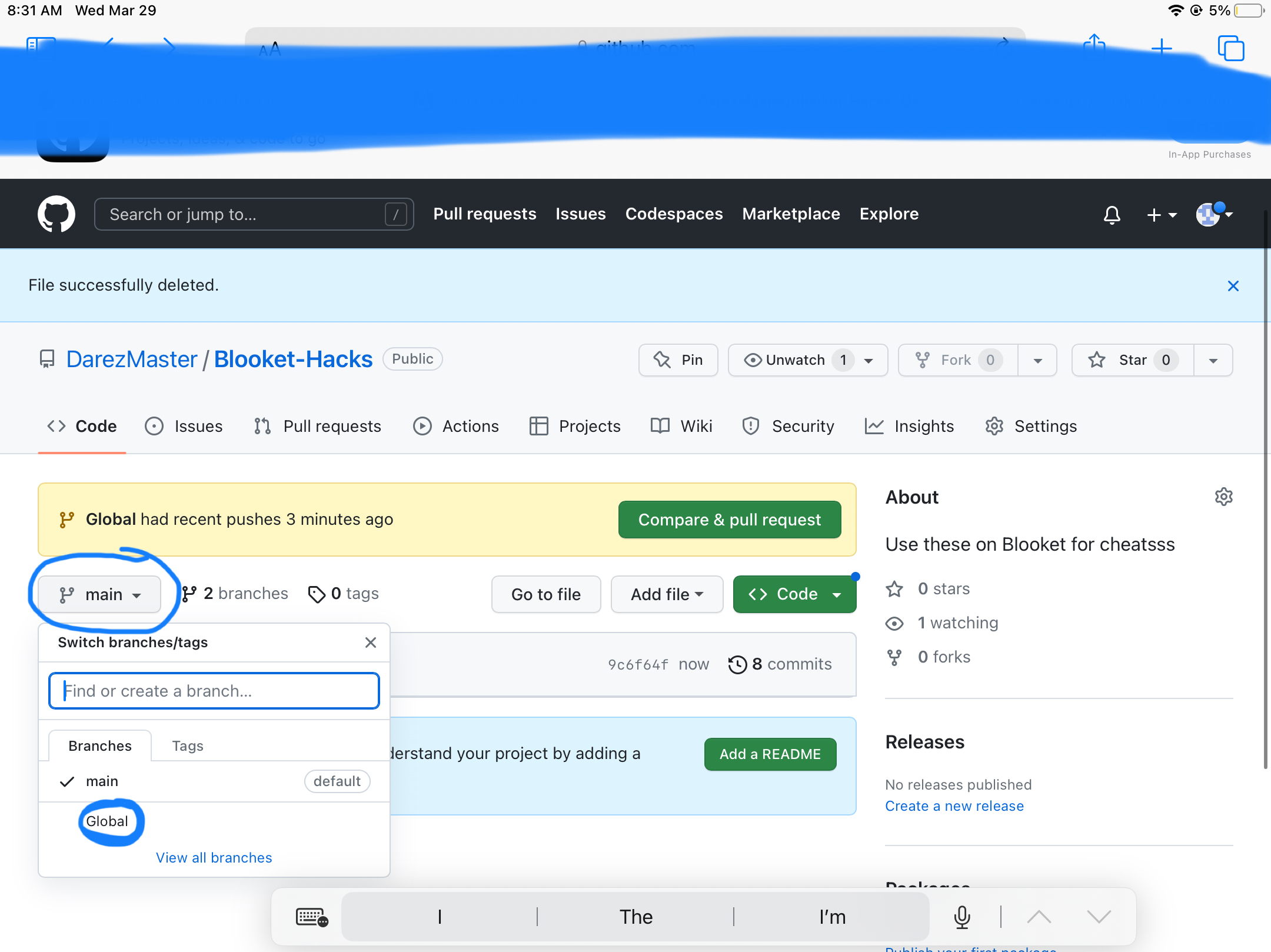Viewport: 1271px width, 952px height.
Task: Open the 0 stars link
Action: click(929, 589)
